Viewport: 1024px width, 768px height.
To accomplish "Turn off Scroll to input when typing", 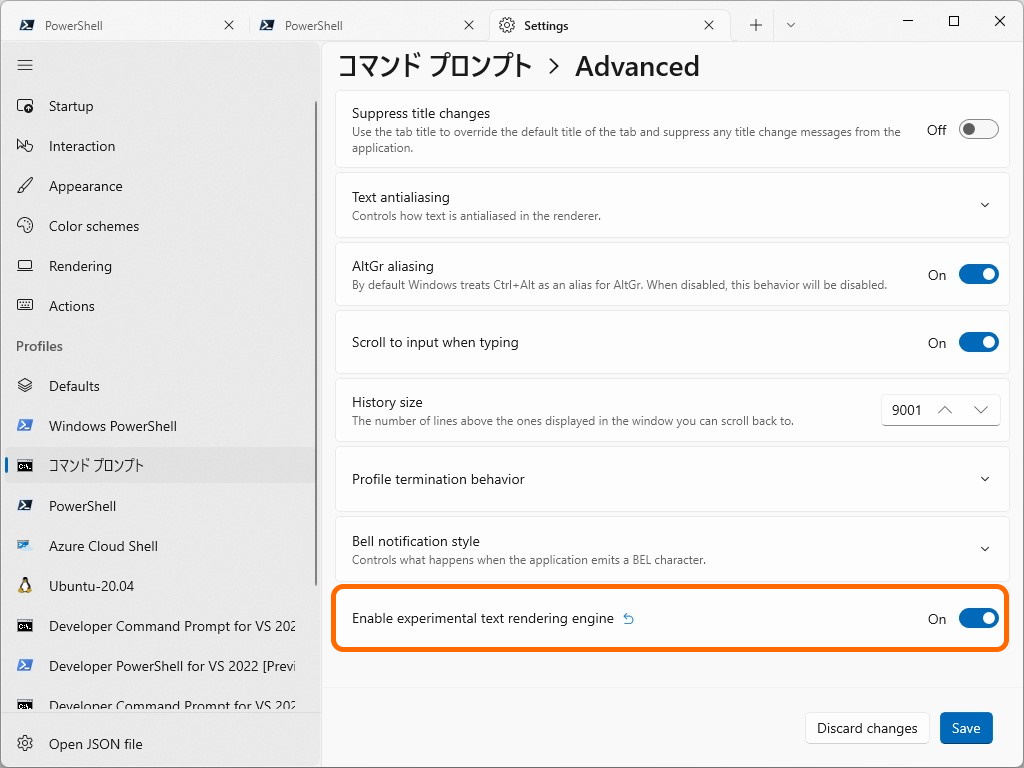I will pyautogui.click(x=978, y=341).
